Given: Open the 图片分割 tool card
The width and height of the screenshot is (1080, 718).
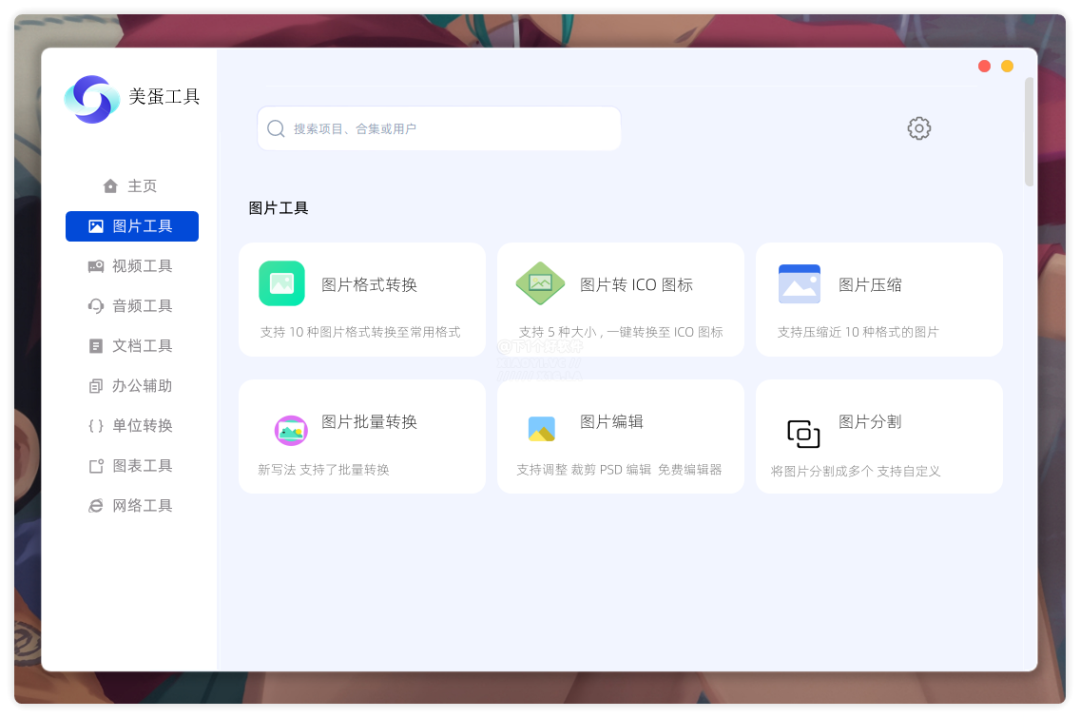Looking at the screenshot, I should [879, 435].
